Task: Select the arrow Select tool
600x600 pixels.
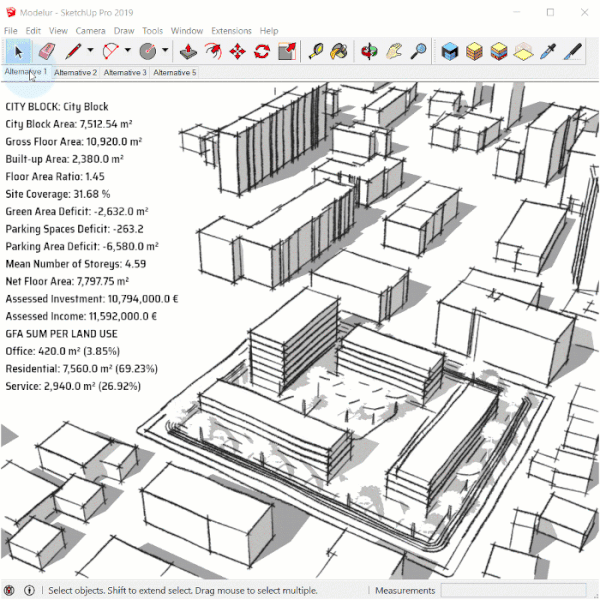Action: tap(18, 51)
